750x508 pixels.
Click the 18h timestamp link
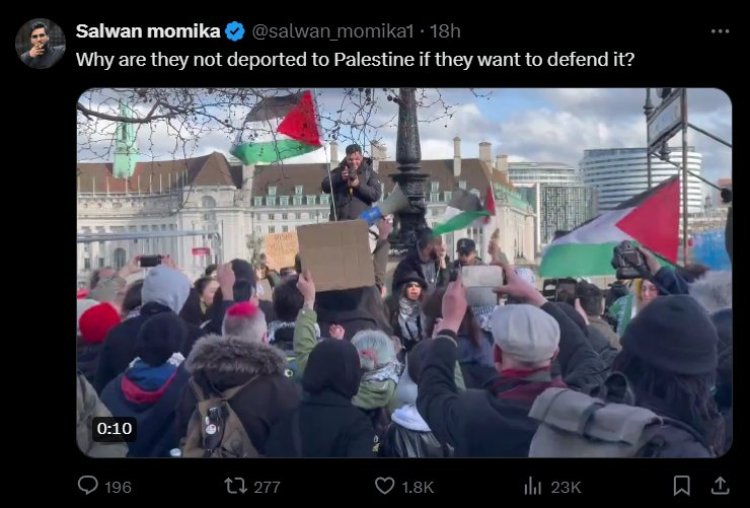[445, 32]
